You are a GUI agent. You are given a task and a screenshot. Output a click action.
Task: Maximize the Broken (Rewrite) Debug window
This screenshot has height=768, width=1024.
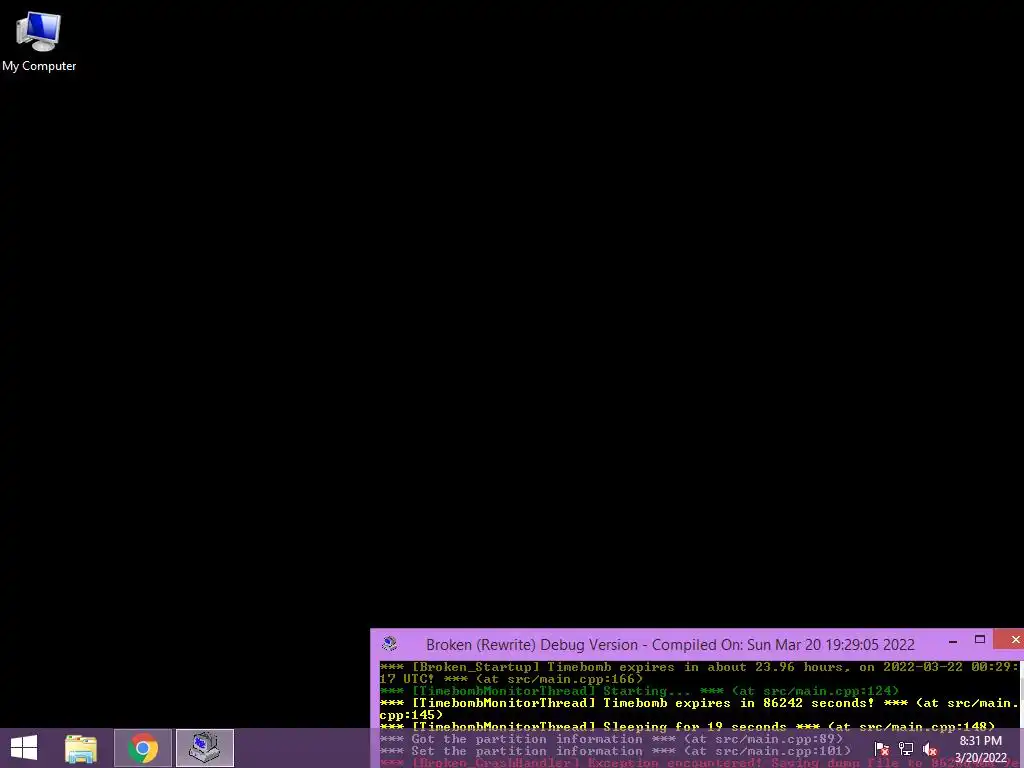pyautogui.click(x=980, y=639)
